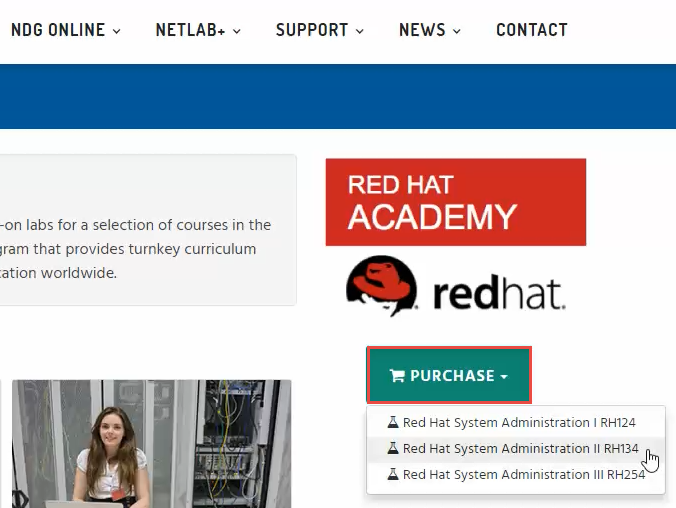The height and width of the screenshot is (508, 676).
Task: Click the red fedora Shadowman icon
Action: point(382,286)
